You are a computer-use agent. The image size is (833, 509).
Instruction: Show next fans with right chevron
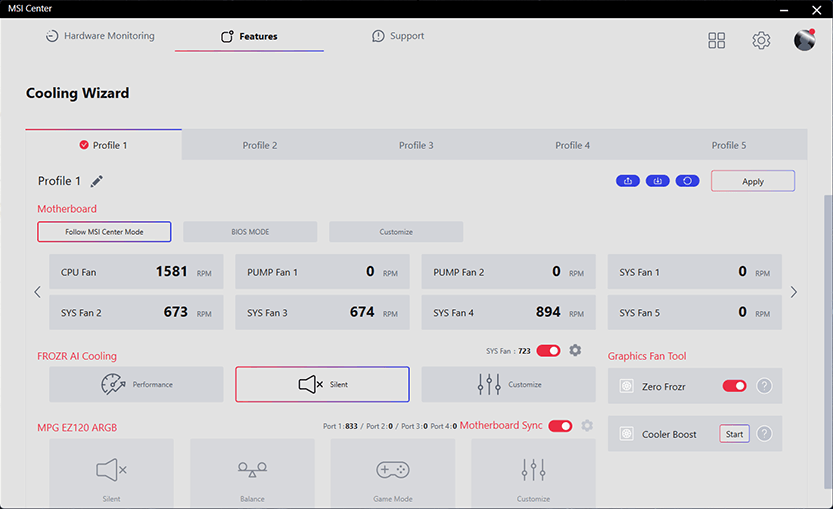pyautogui.click(x=794, y=292)
